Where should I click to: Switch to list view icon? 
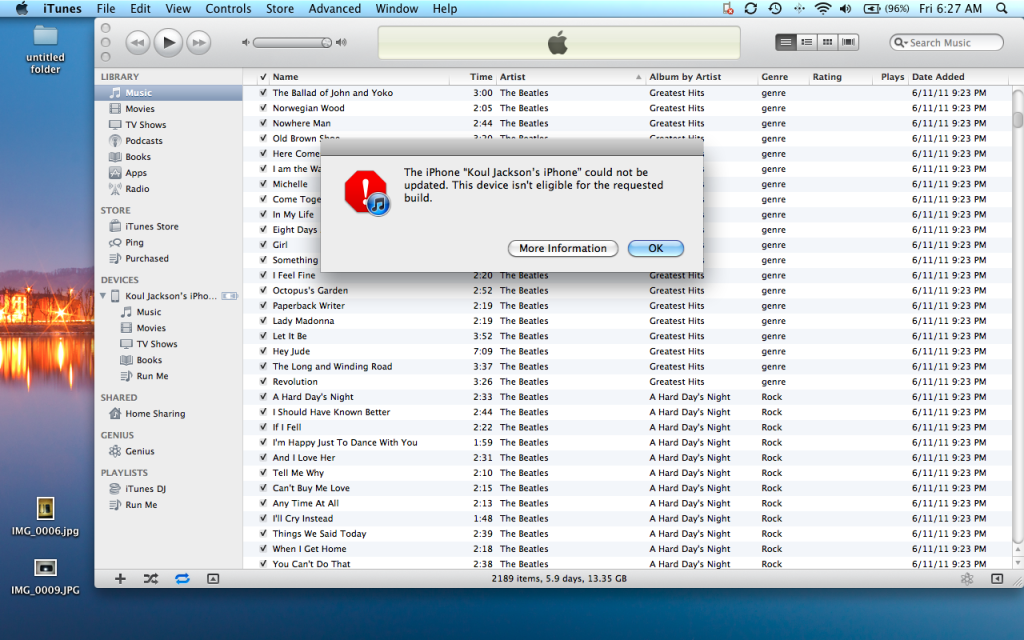click(786, 42)
